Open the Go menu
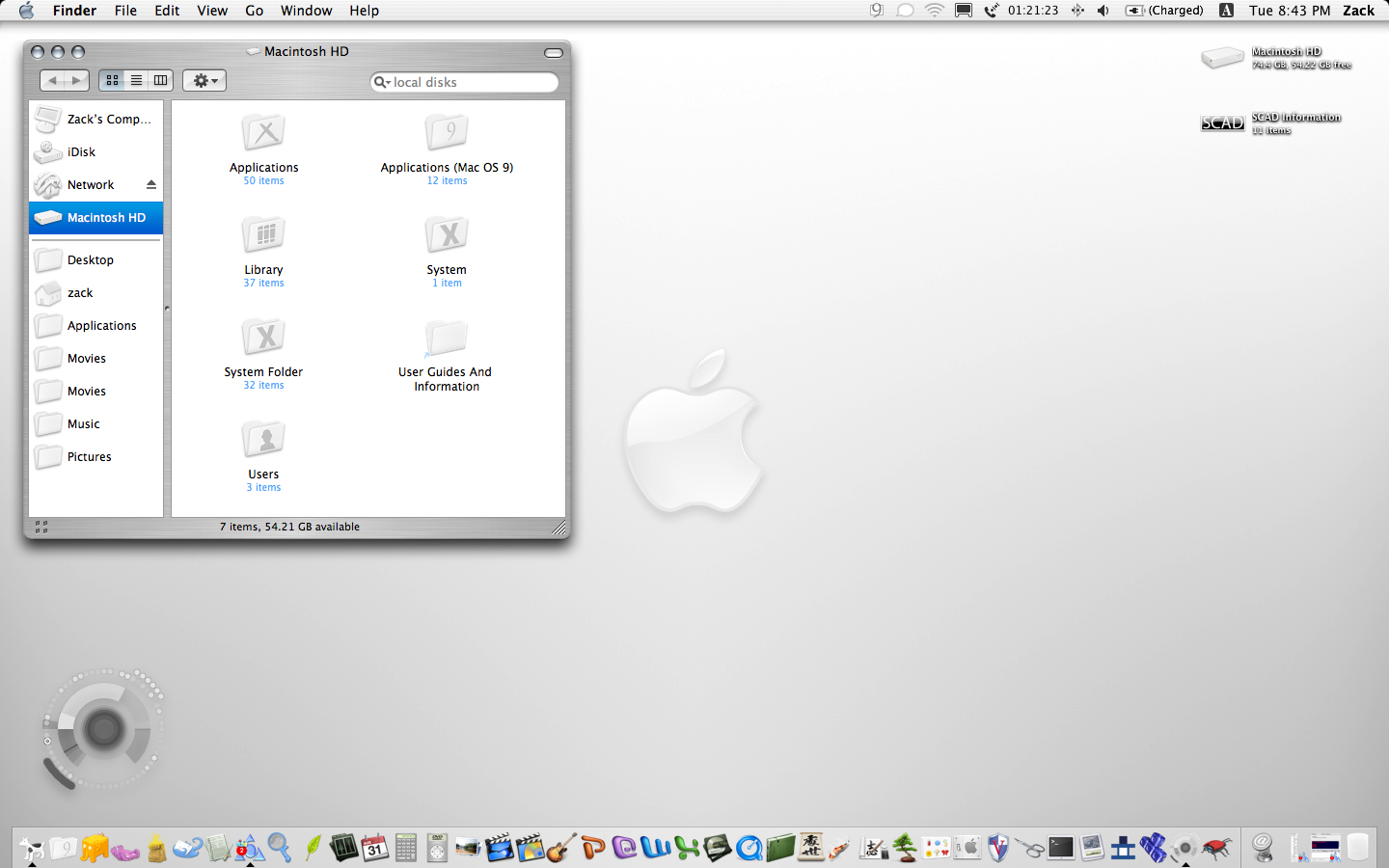Viewport: 1389px width, 868px height. pyautogui.click(x=254, y=11)
